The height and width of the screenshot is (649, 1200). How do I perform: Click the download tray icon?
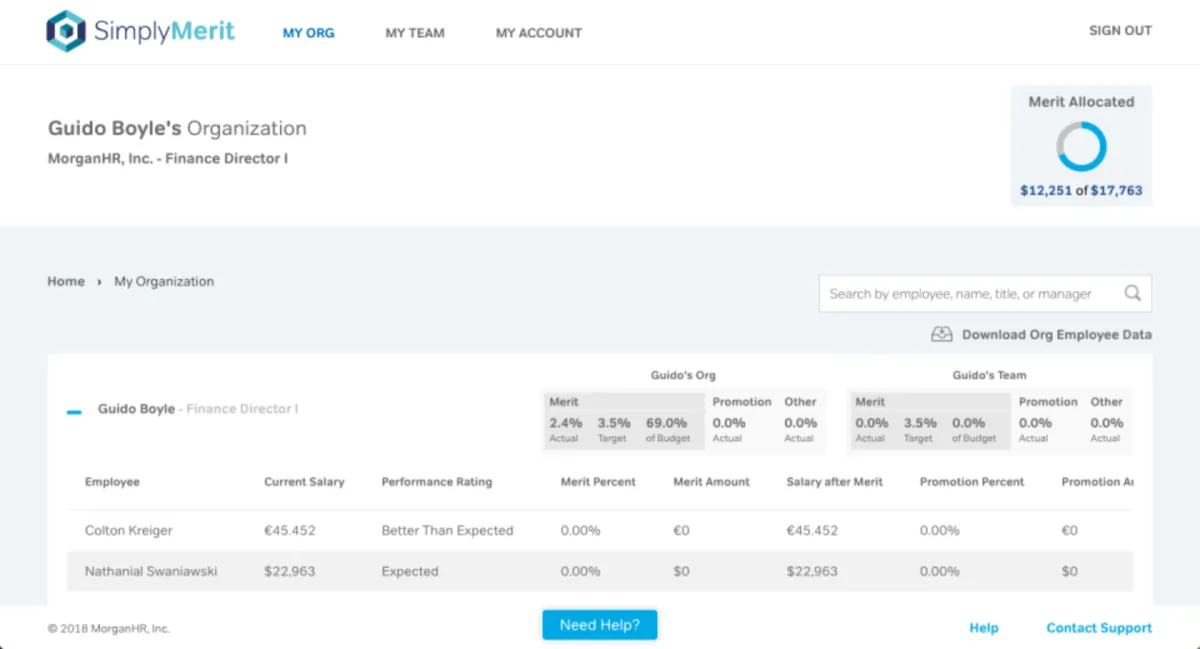(x=941, y=335)
